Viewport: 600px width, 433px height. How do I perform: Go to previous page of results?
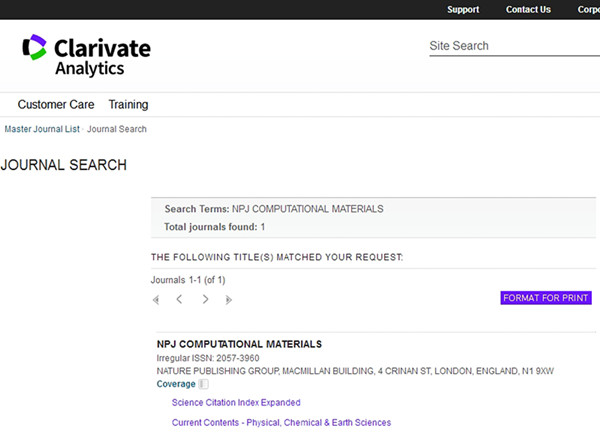click(179, 299)
